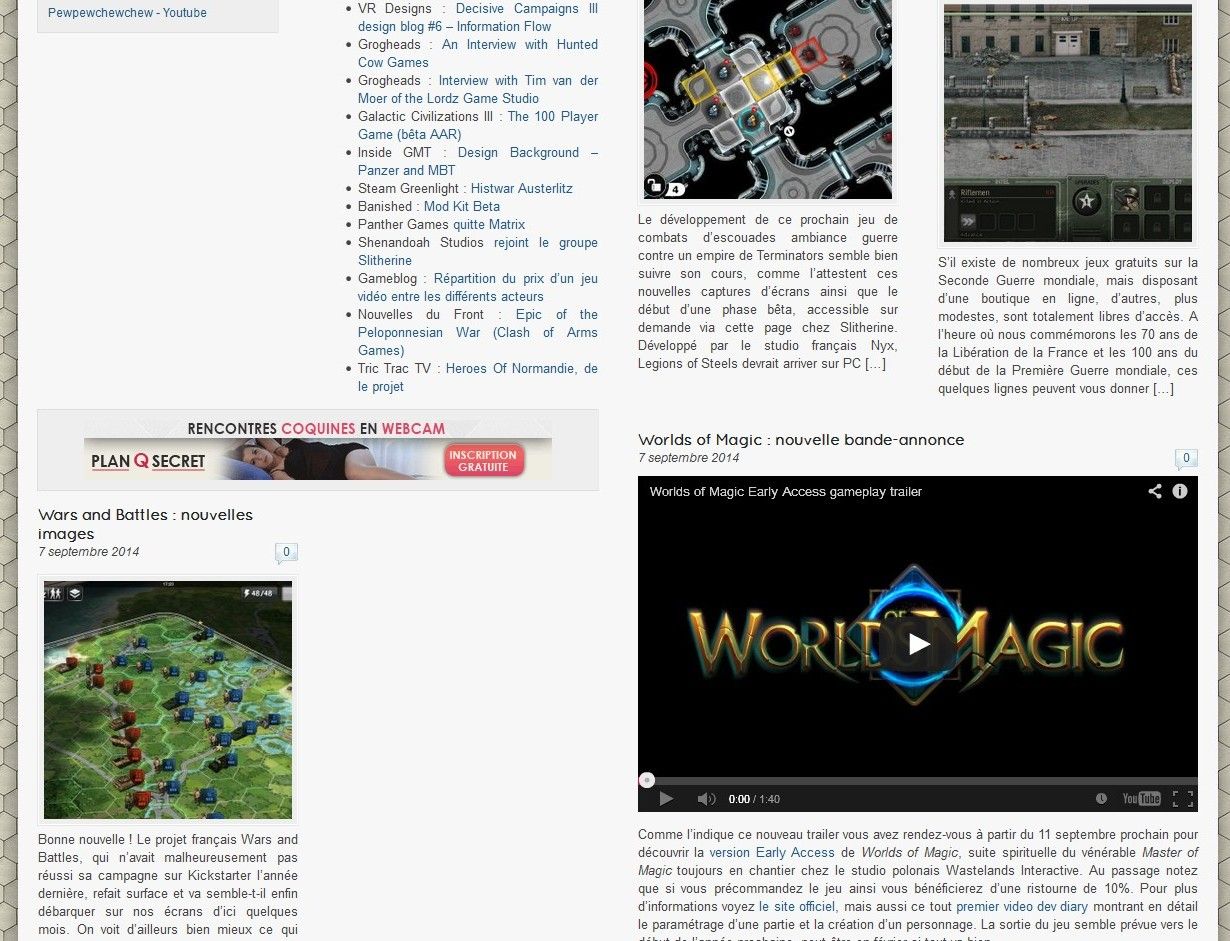This screenshot has height=941, width=1230.
Task: Open the Wars and Battles hex map thumbnail
Action: [x=168, y=700]
